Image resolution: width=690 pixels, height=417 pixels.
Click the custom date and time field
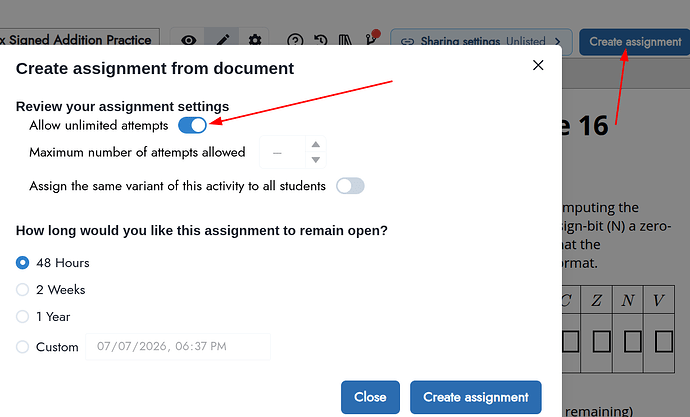click(x=178, y=347)
